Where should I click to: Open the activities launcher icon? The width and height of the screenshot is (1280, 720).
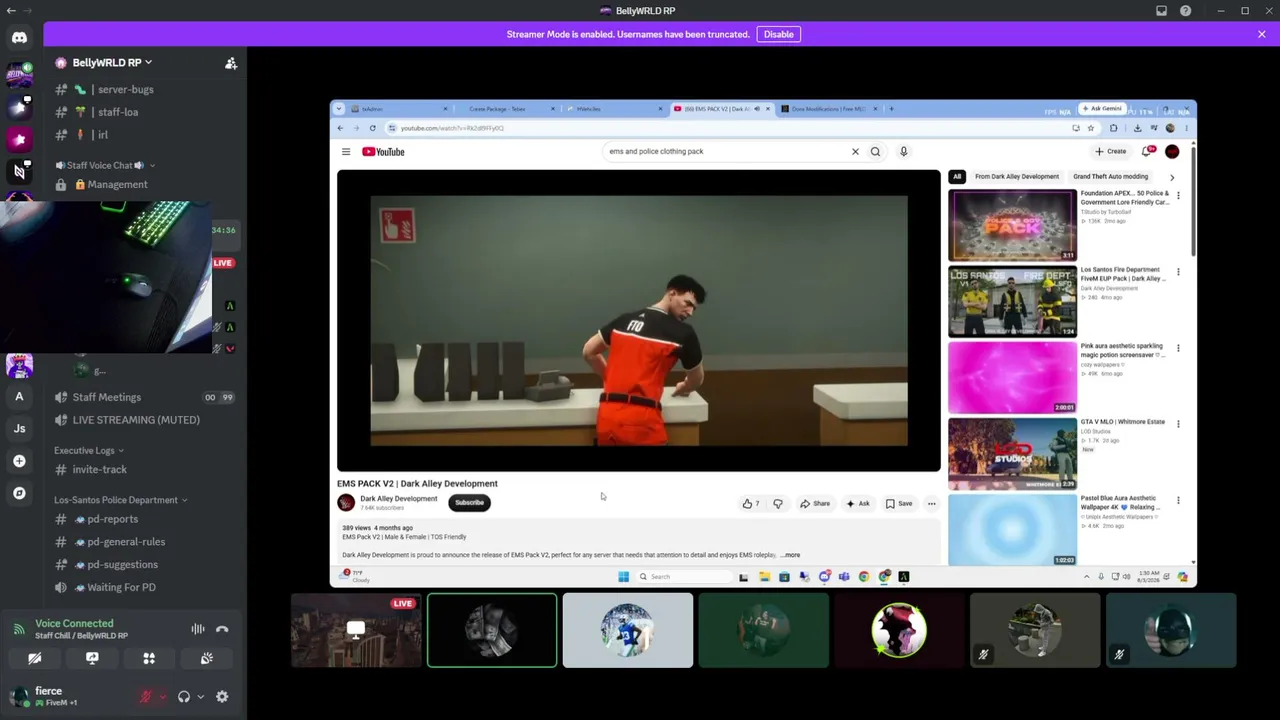[x=149, y=658]
